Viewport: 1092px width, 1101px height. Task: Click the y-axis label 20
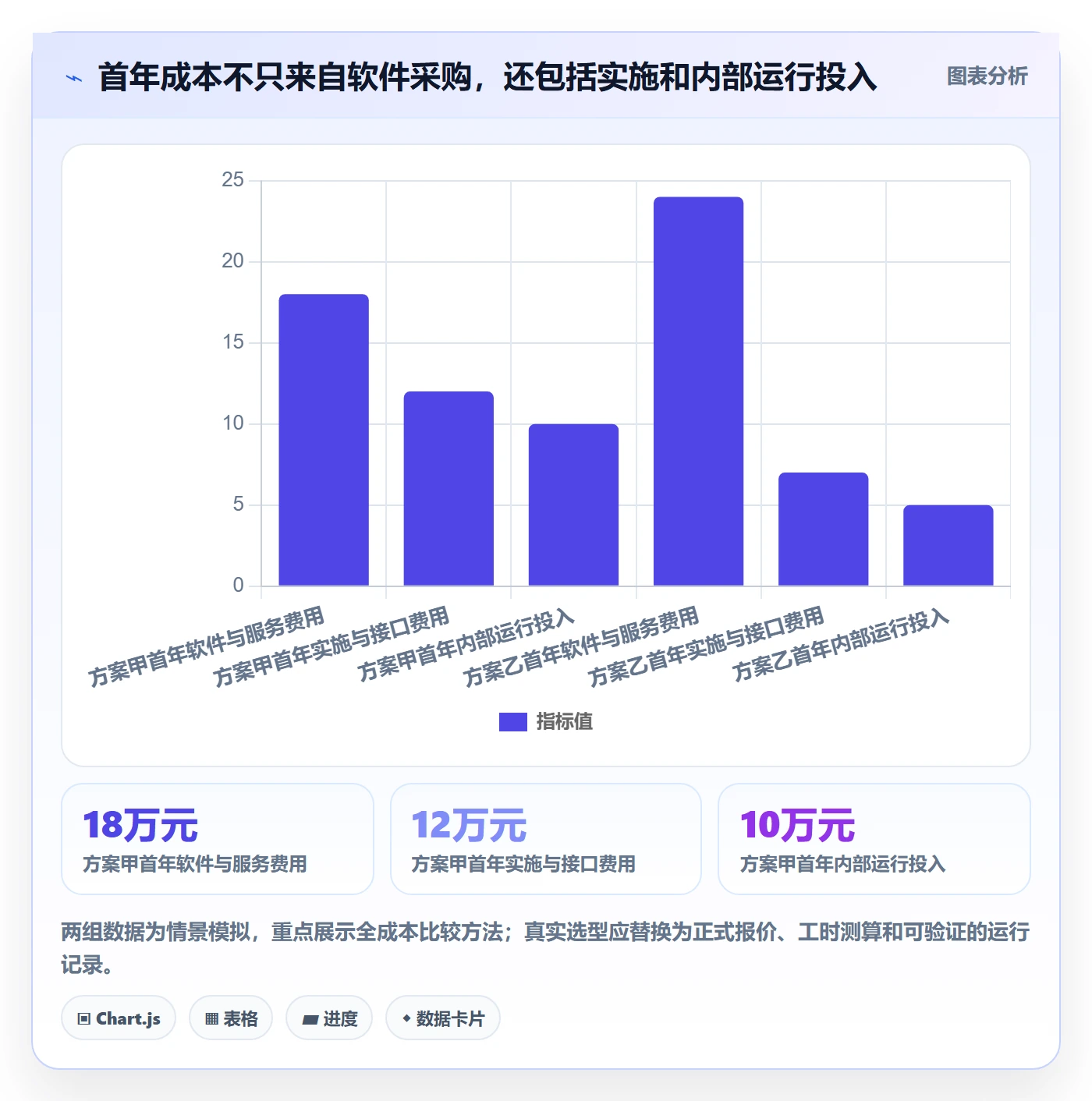[232, 261]
